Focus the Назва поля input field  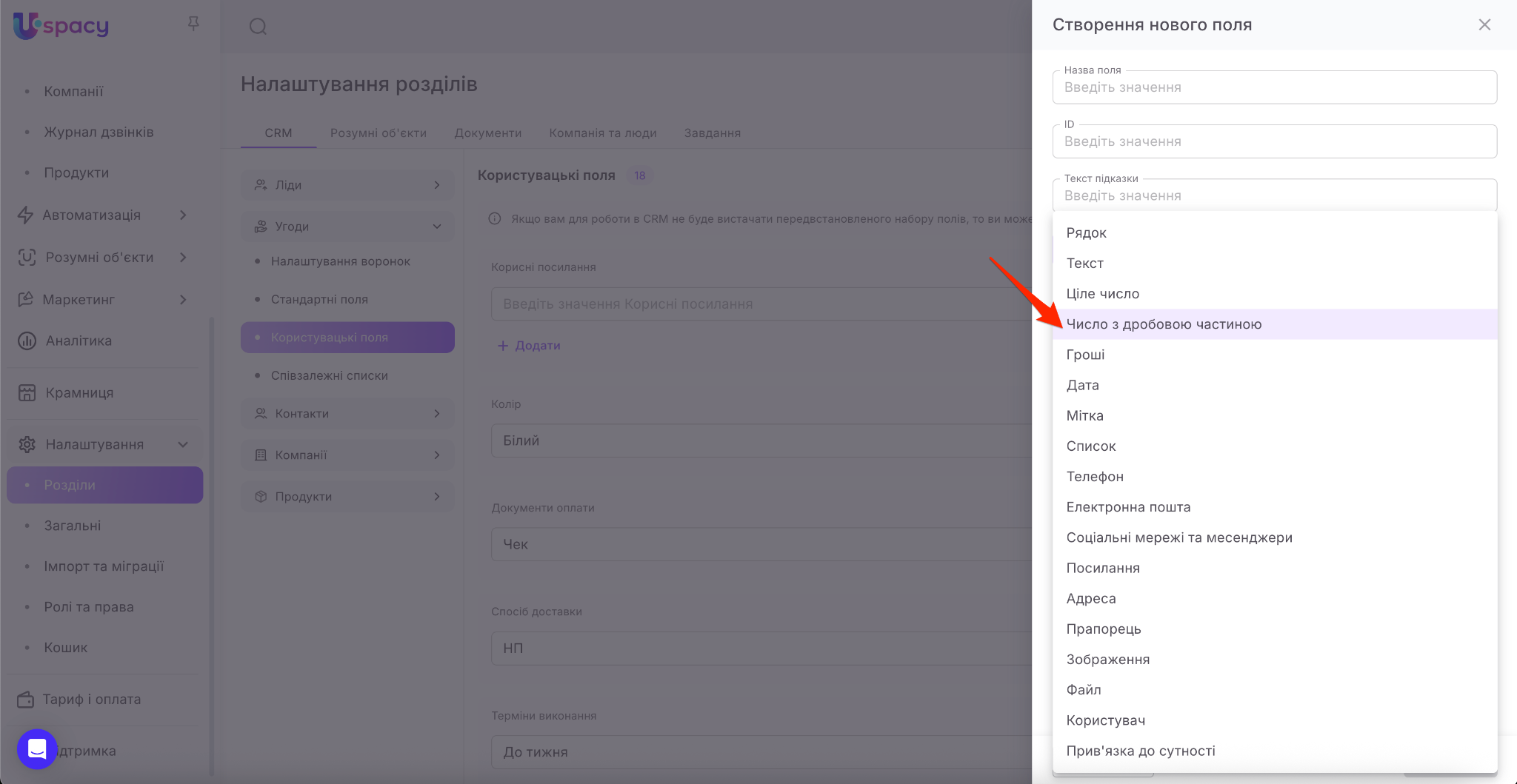point(1274,87)
